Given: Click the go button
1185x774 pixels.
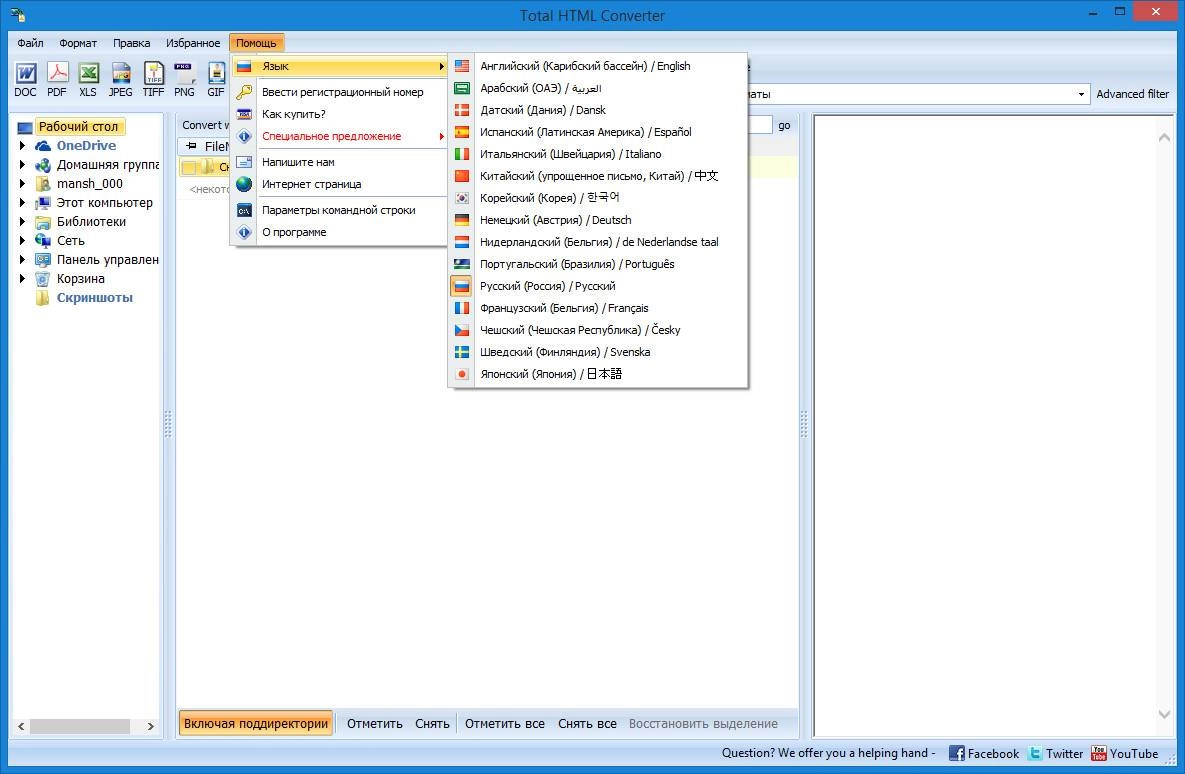Looking at the screenshot, I should coord(784,125).
